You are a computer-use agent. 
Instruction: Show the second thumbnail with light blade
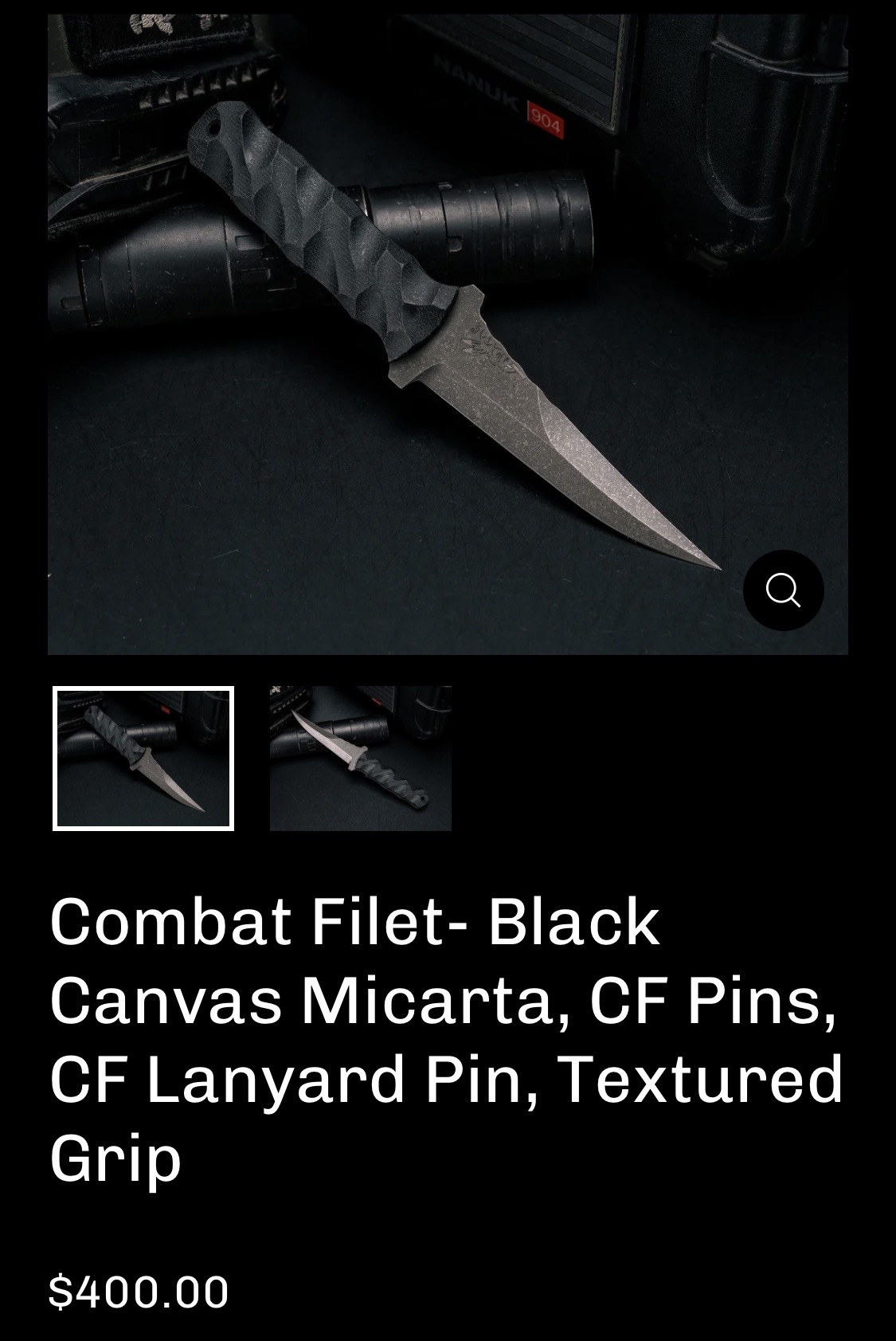[361, 759]
